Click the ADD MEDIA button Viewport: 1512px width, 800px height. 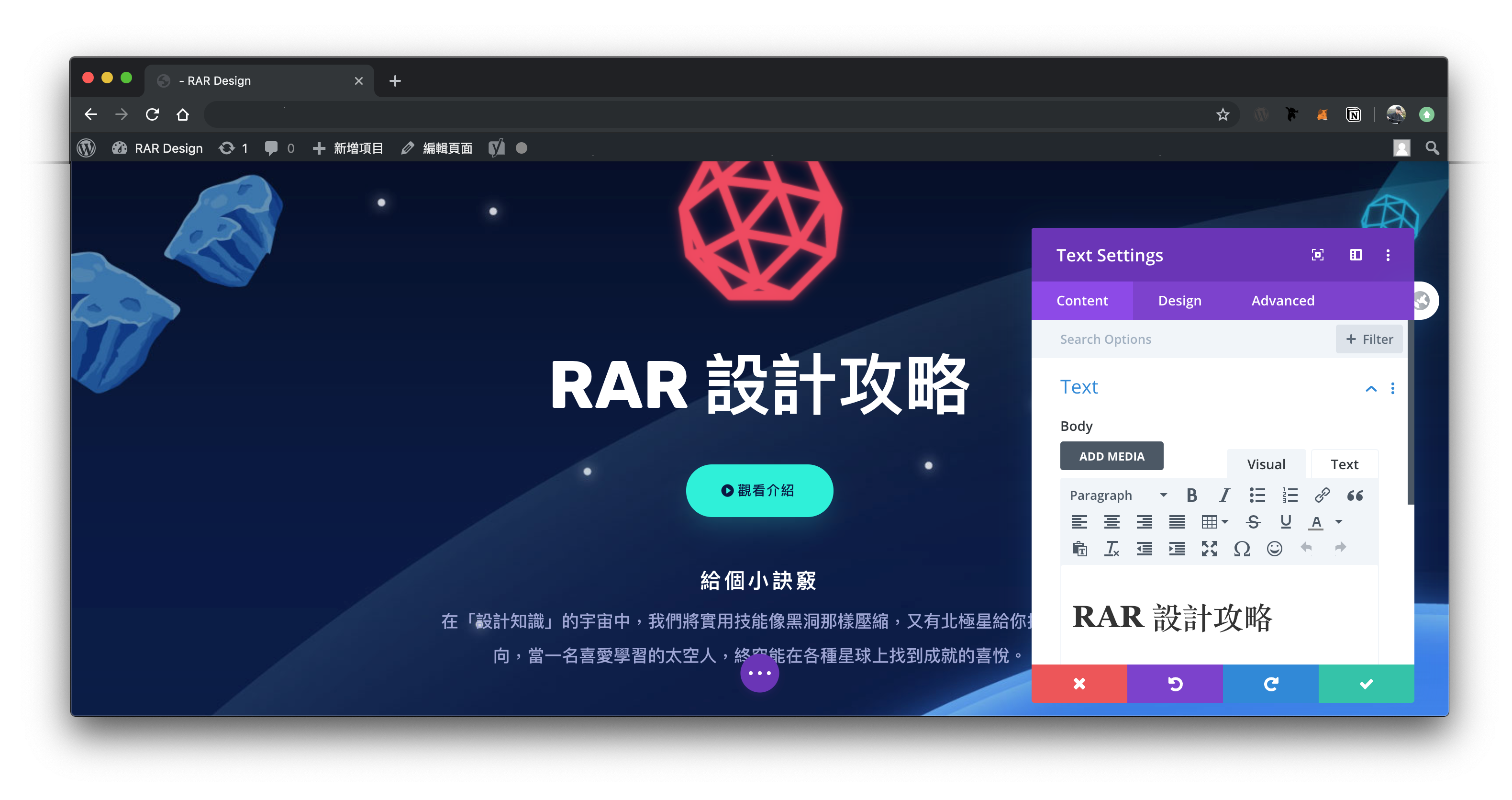[1111, 456]
